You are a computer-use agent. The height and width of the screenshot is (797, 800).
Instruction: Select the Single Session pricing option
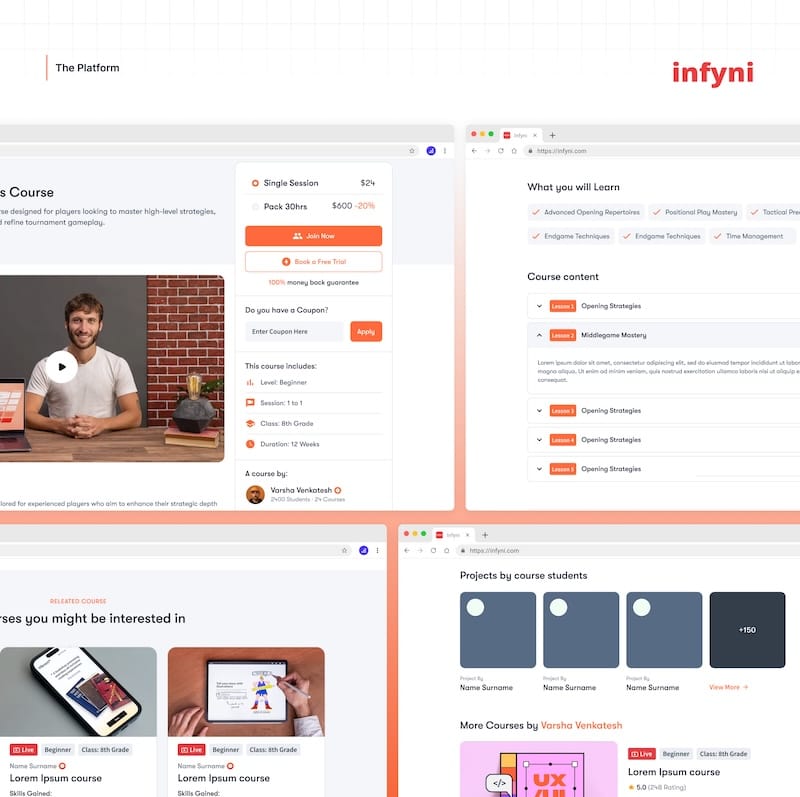(x=255, y=183)
